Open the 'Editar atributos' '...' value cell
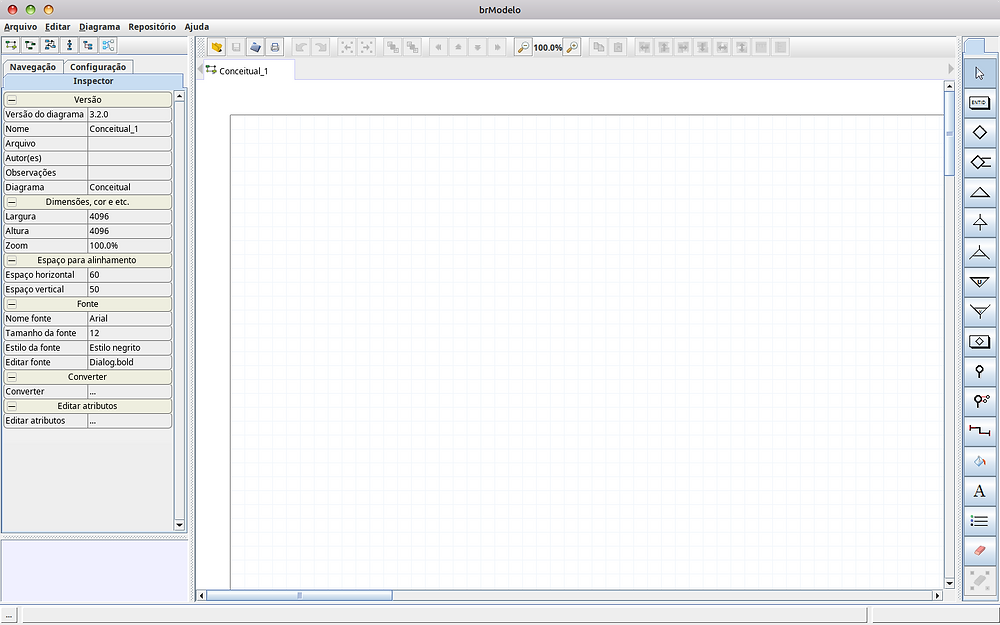 coord(129,421)
